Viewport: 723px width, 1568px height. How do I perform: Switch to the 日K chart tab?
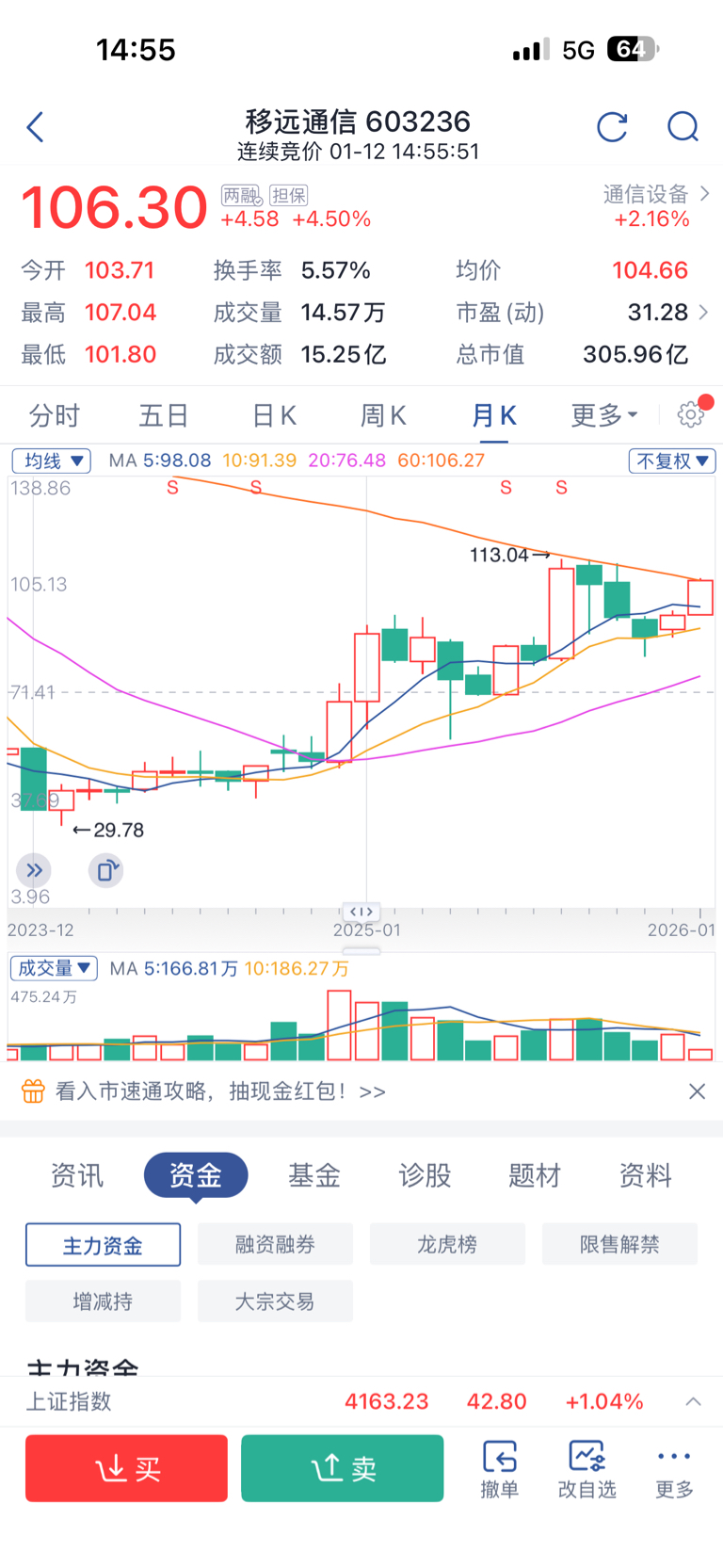tap(274, 415)
